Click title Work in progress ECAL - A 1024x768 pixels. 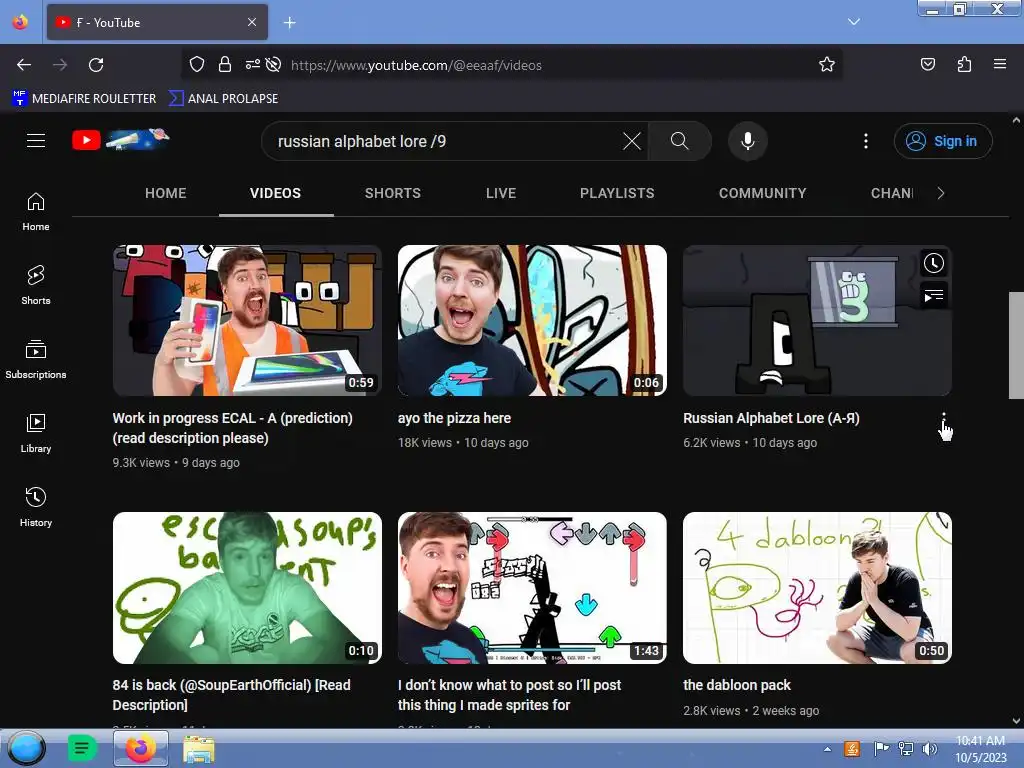click(x=232, y=428)
